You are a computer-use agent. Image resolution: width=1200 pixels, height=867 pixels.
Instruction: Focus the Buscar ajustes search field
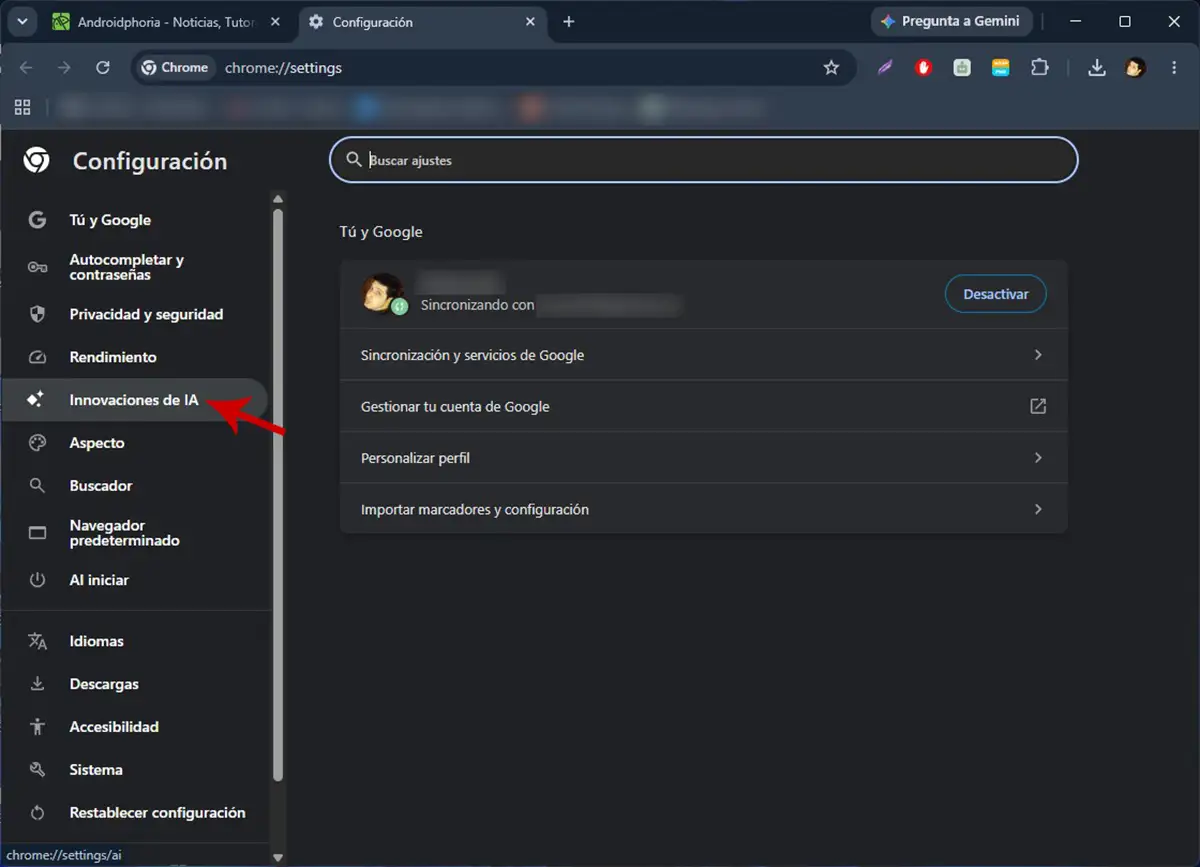703,160
